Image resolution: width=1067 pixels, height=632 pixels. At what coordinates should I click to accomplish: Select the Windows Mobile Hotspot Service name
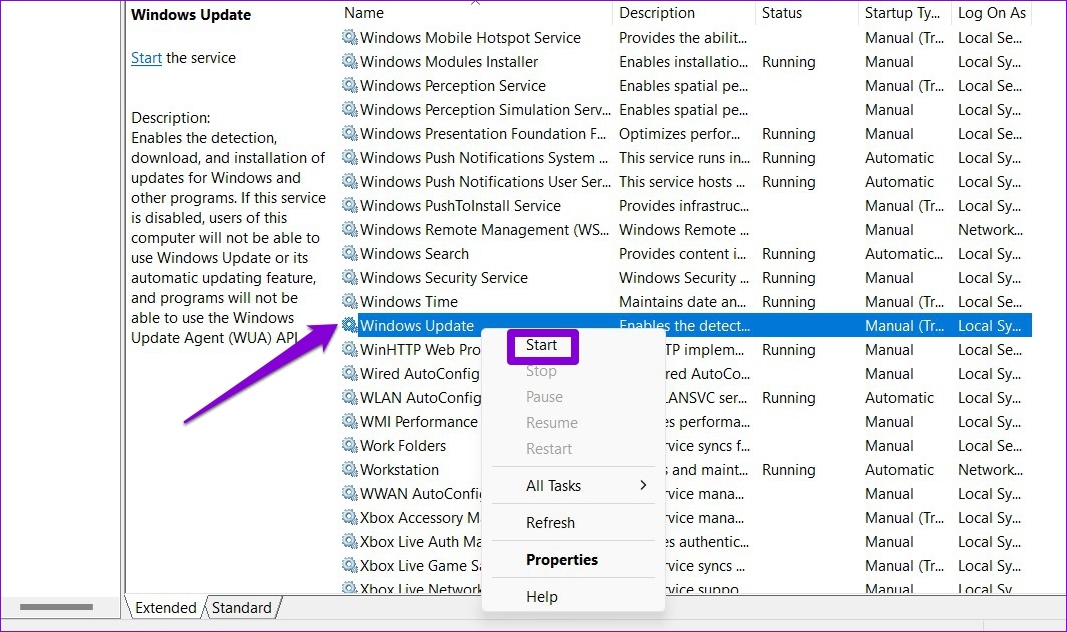pyautogui.click(x=470, y=38)
